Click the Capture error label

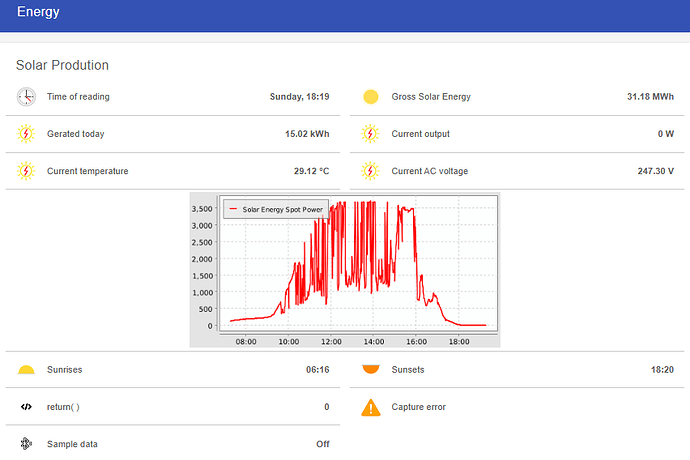pos(418,407)
